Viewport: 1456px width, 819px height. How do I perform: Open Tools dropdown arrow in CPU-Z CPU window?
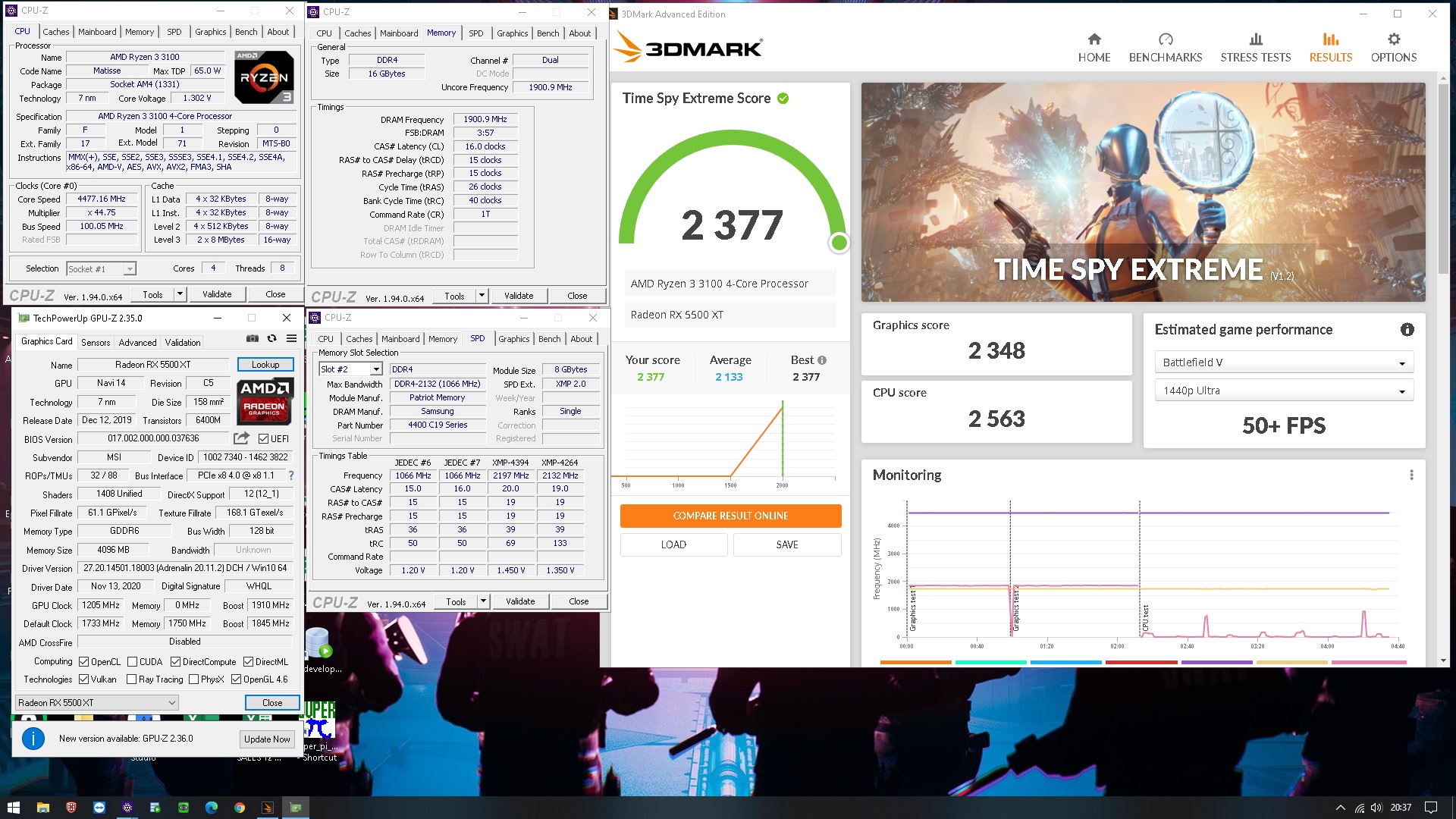[180, 294]
